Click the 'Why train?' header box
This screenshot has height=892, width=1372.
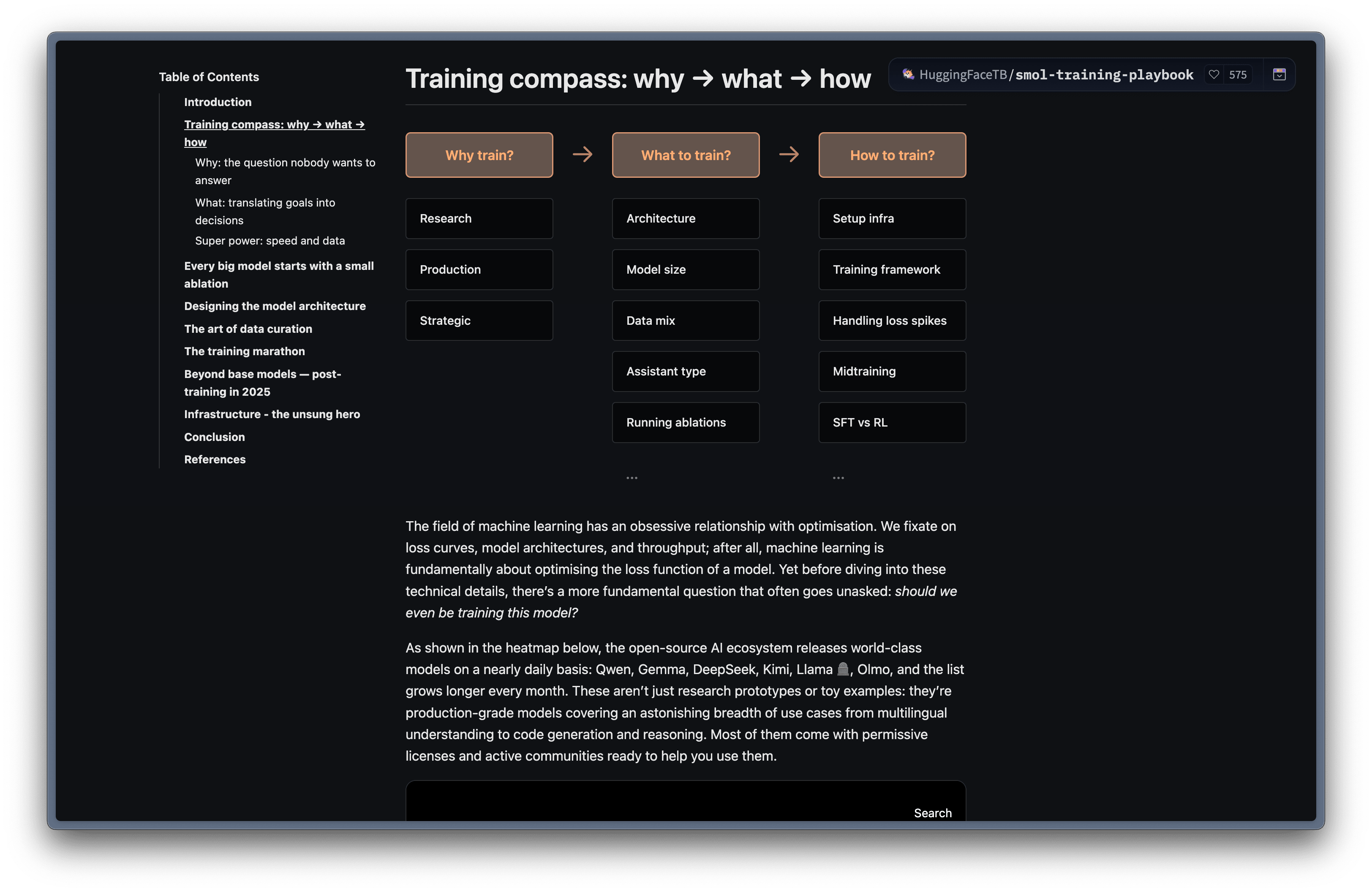(479, 155)
